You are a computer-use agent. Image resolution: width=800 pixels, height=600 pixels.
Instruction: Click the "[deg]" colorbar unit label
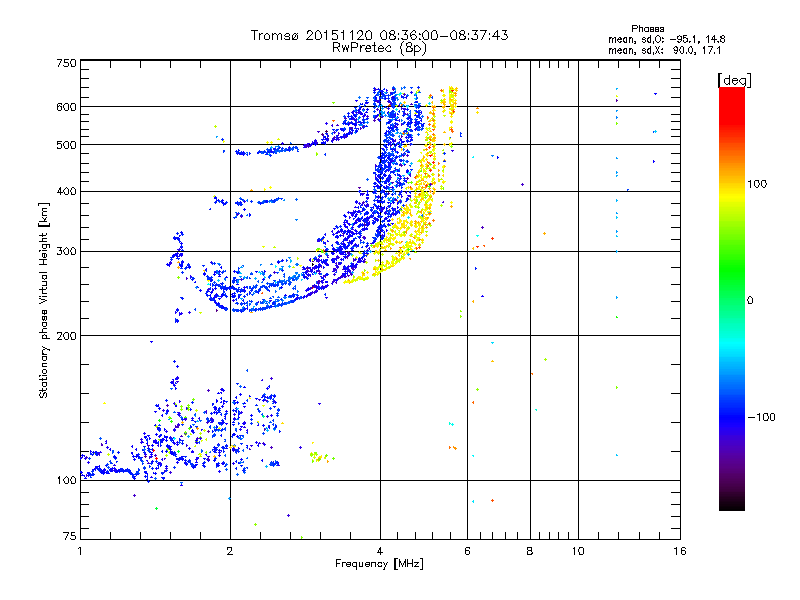point(734,80)
